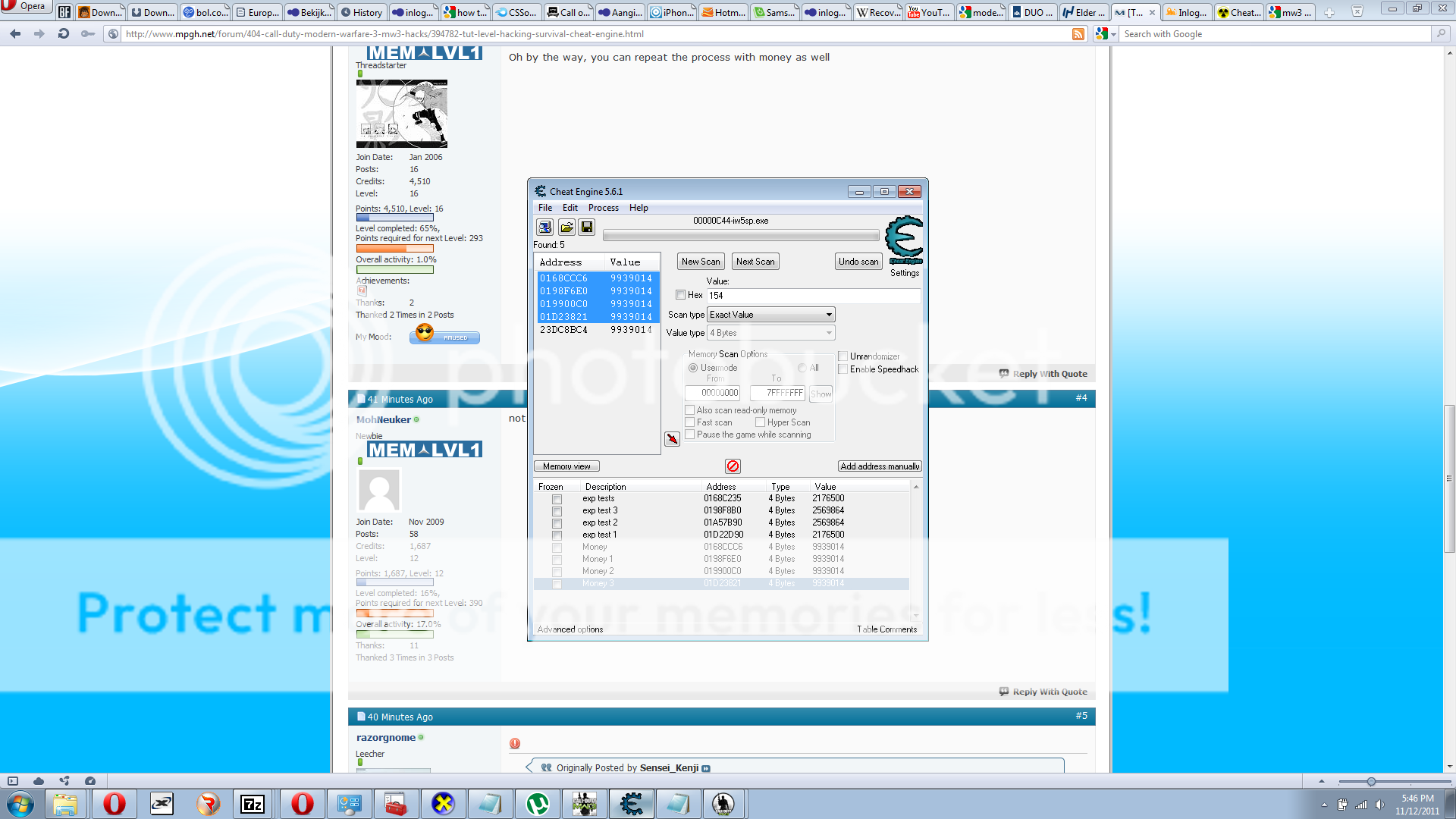Click the Opera Unite share icon
This screenshot has height=819, width=1456.
pos(64,781)
